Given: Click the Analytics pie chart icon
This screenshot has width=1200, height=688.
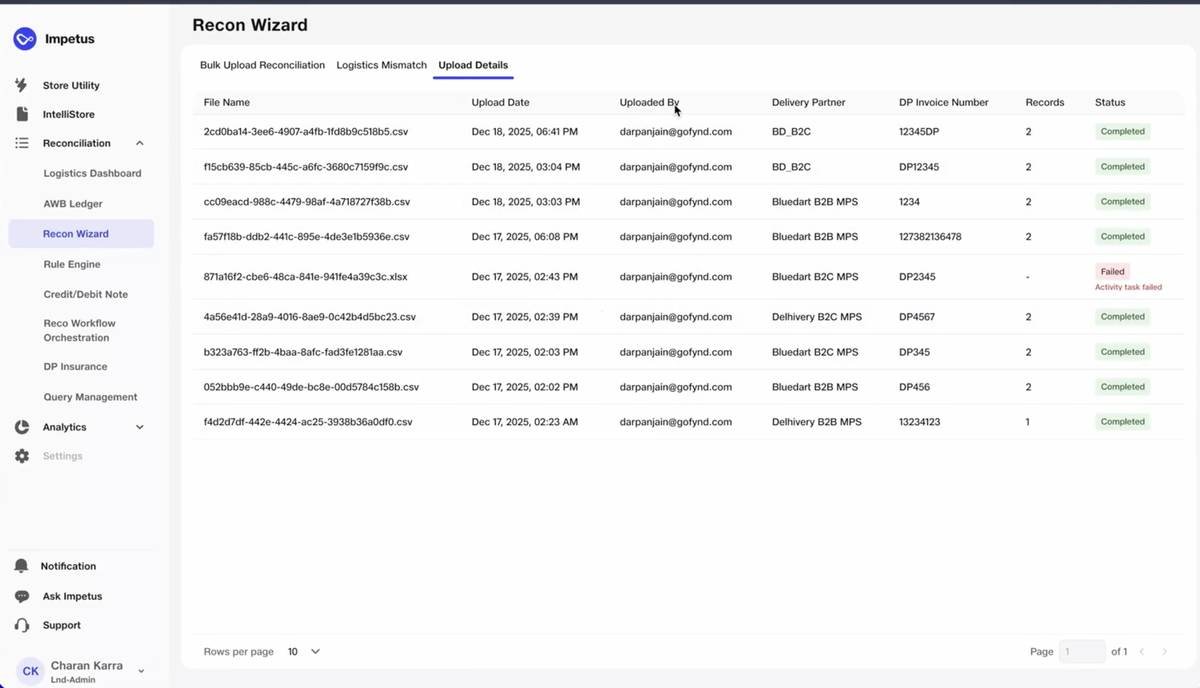Looking at the screenshot, I should (21, 427).
